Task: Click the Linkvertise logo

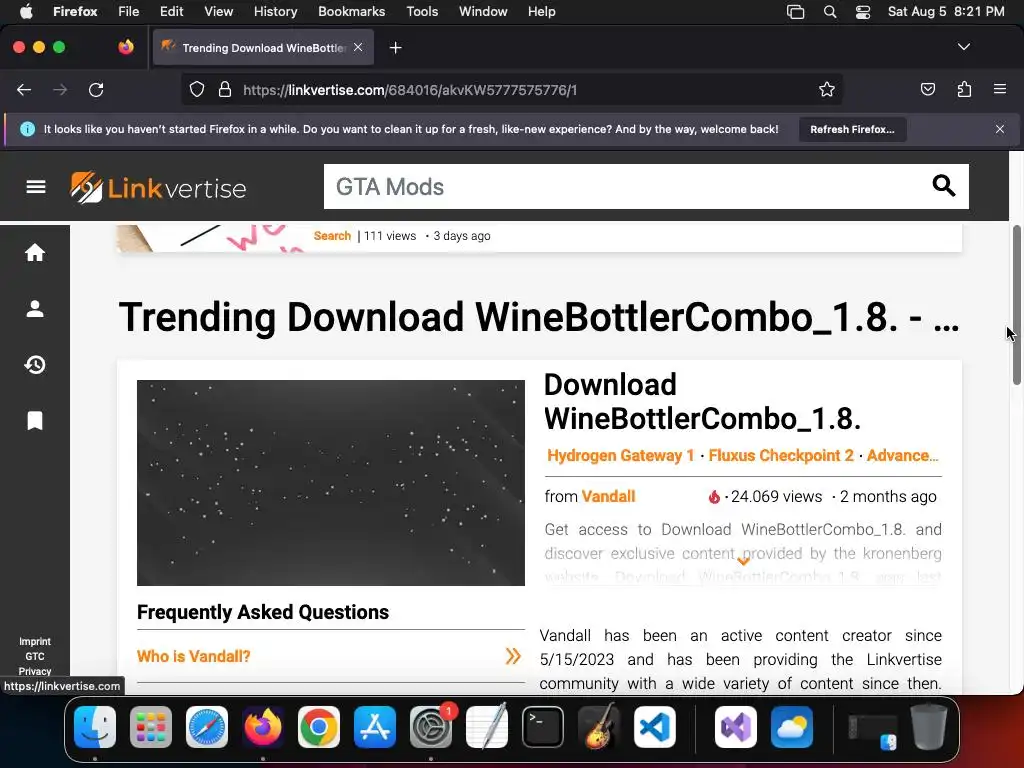Action: (159, 188)
